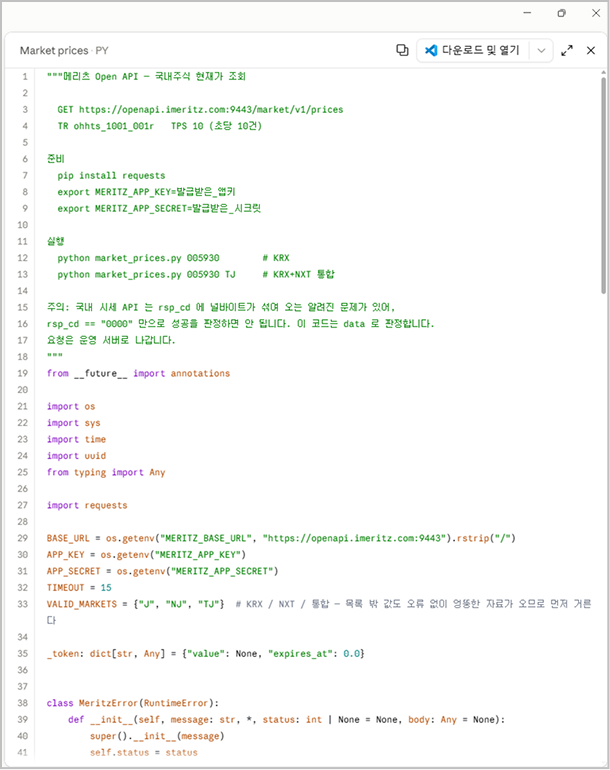
Task: Click the 'import requests' line
Action: tap(87, 505)
